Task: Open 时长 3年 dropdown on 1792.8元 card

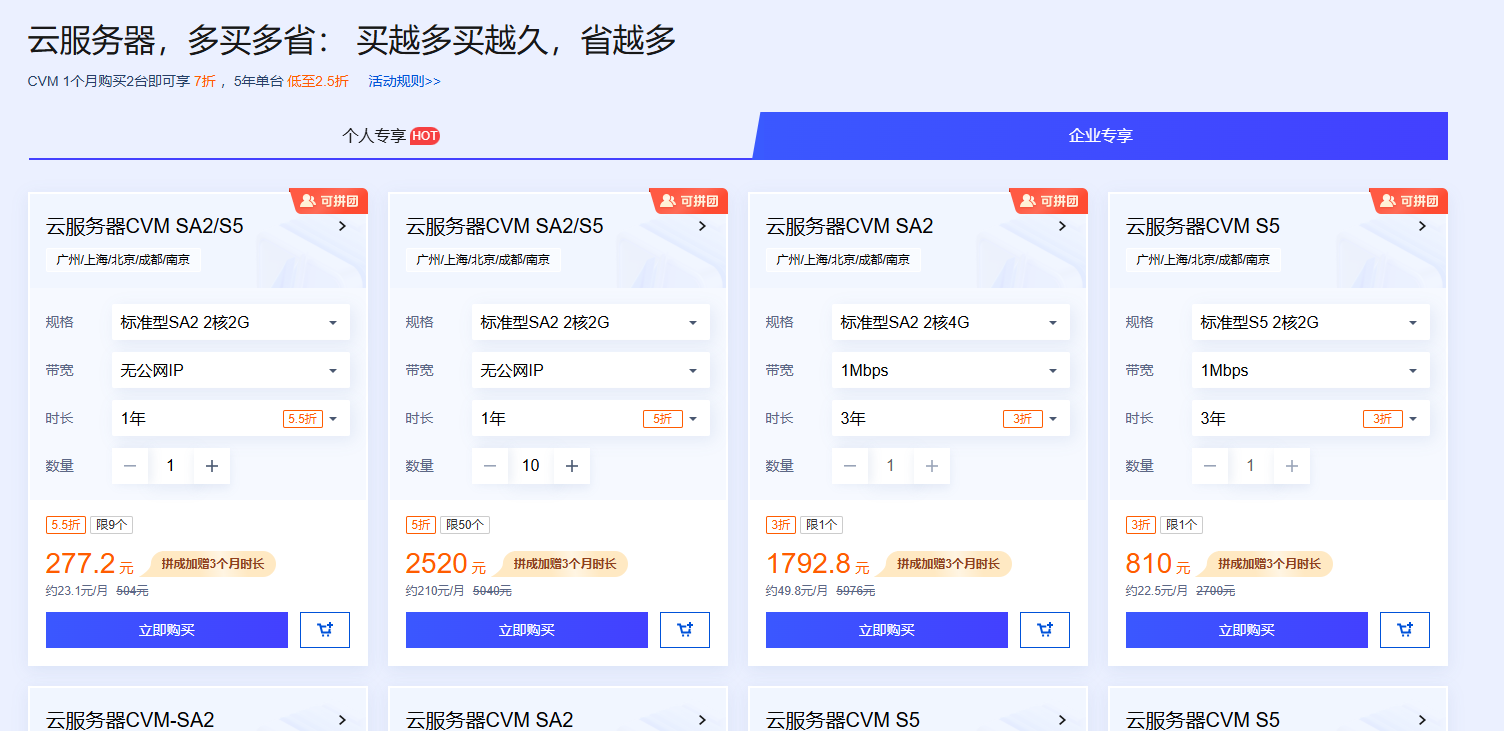Action: coord(951,418)
